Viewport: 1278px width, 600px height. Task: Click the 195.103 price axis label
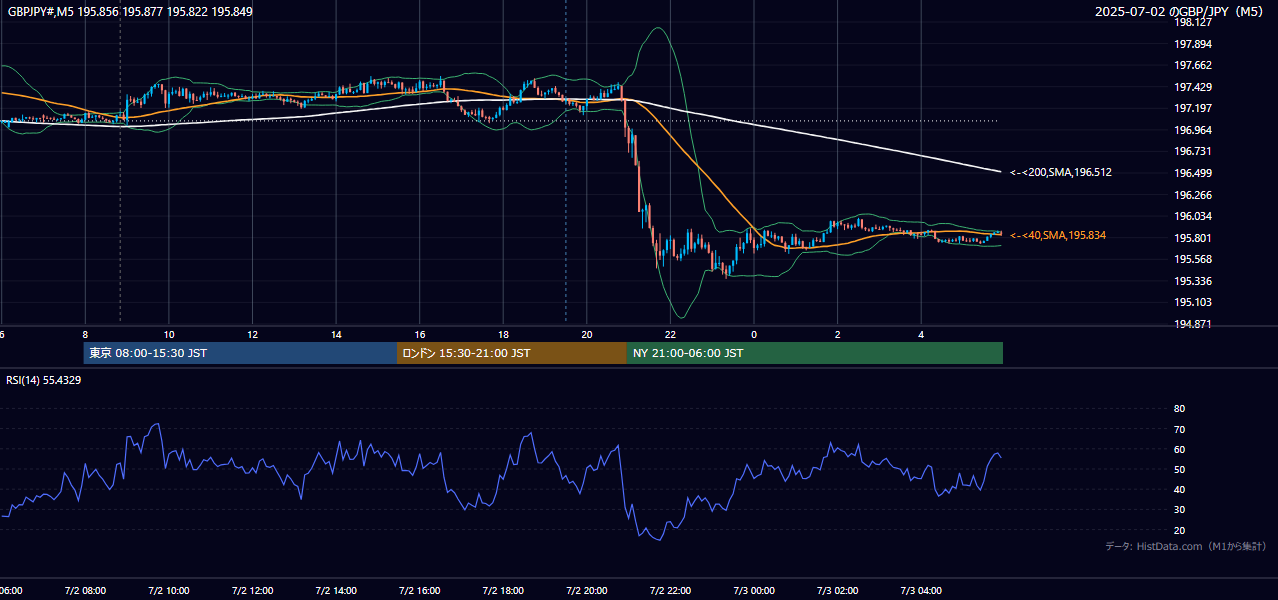coord(1193,303)
